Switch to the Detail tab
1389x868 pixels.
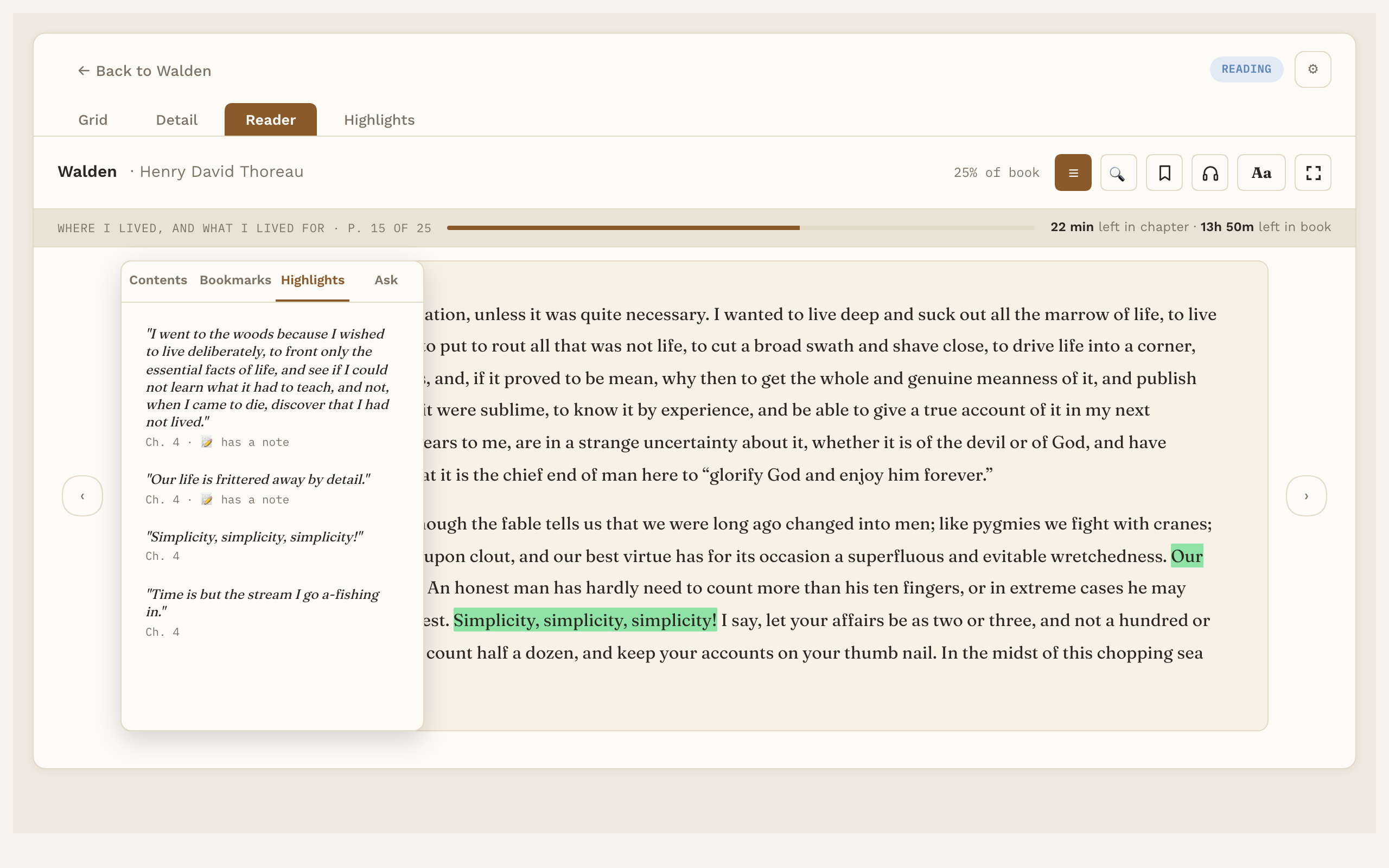tap(177, 120)
